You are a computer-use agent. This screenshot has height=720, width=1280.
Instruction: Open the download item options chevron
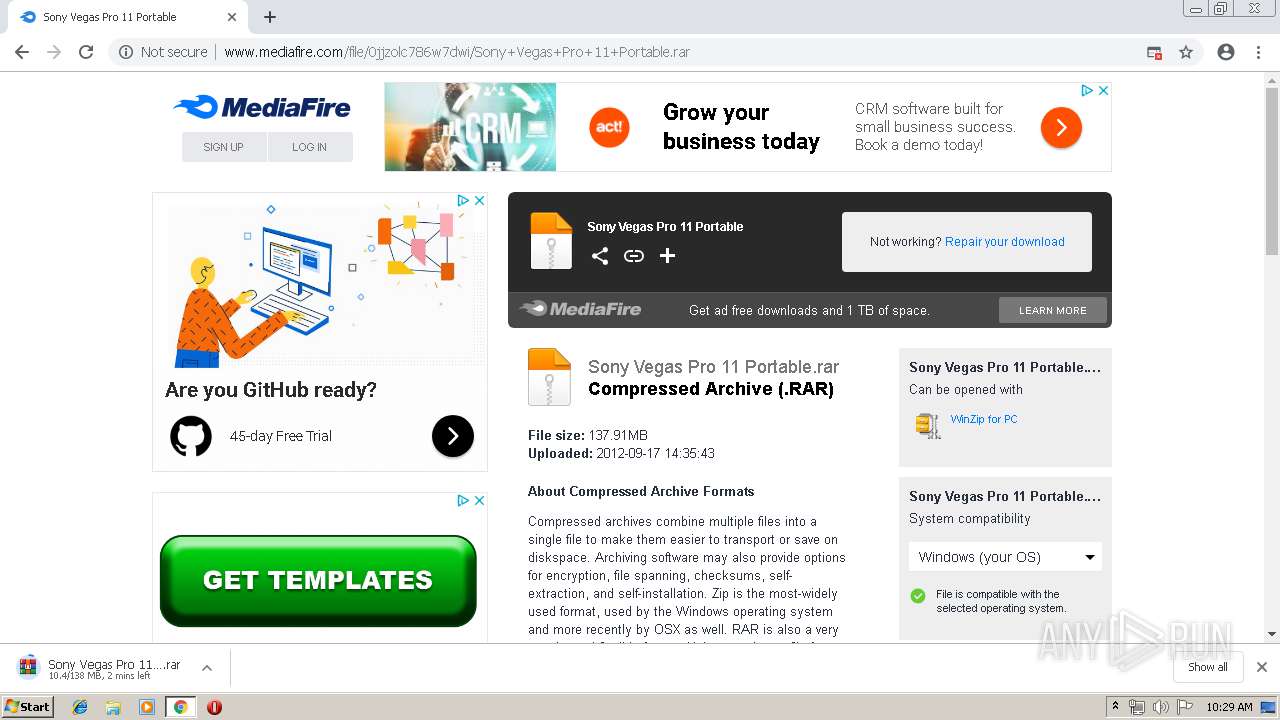pos(207,668)
